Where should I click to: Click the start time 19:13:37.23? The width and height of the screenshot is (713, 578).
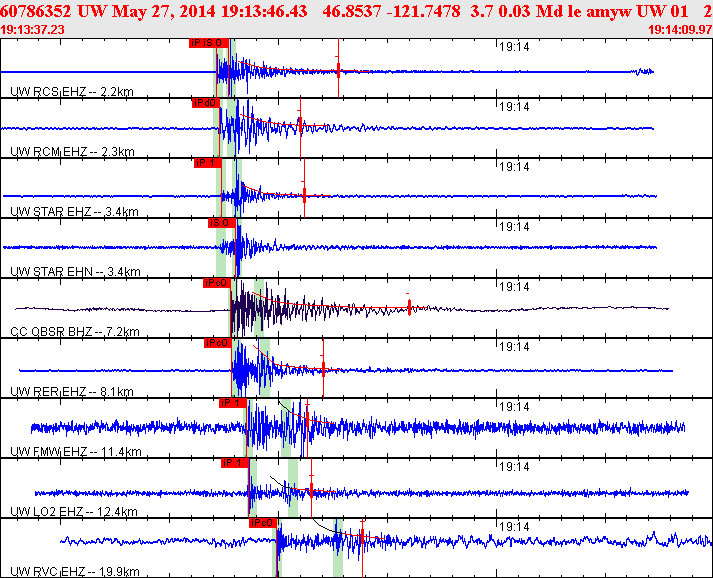[32, 30]
